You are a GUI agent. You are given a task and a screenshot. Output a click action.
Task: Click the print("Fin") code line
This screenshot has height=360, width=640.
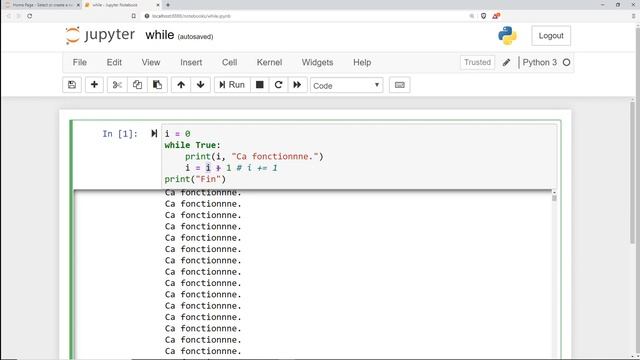pos(195,179)
